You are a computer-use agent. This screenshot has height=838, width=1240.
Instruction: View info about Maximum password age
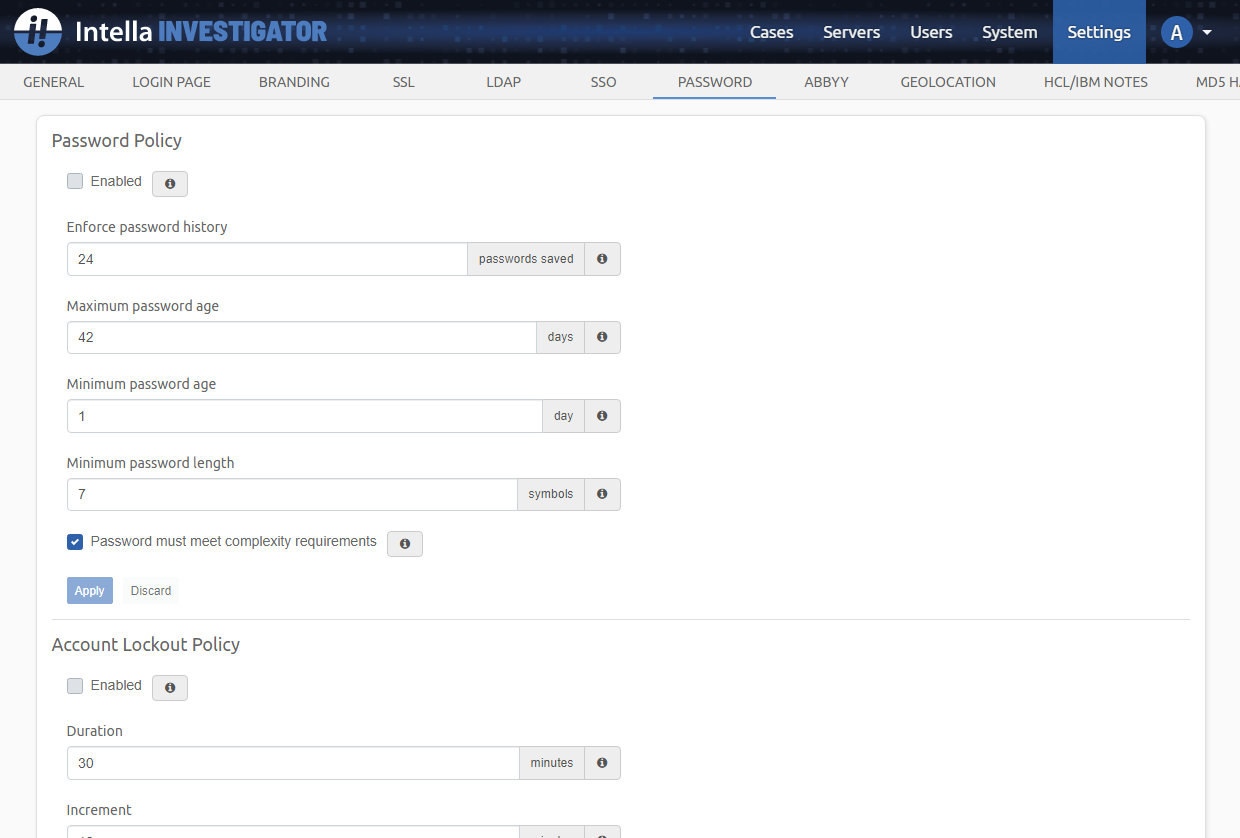[602, 337]
